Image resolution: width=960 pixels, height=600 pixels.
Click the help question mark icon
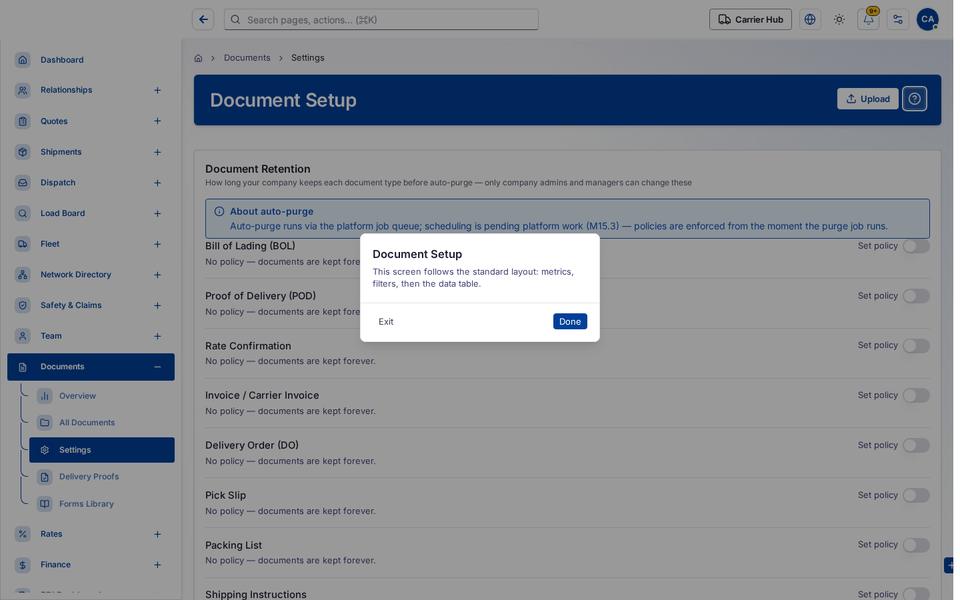pyautogui.click(x=914, y=99)
